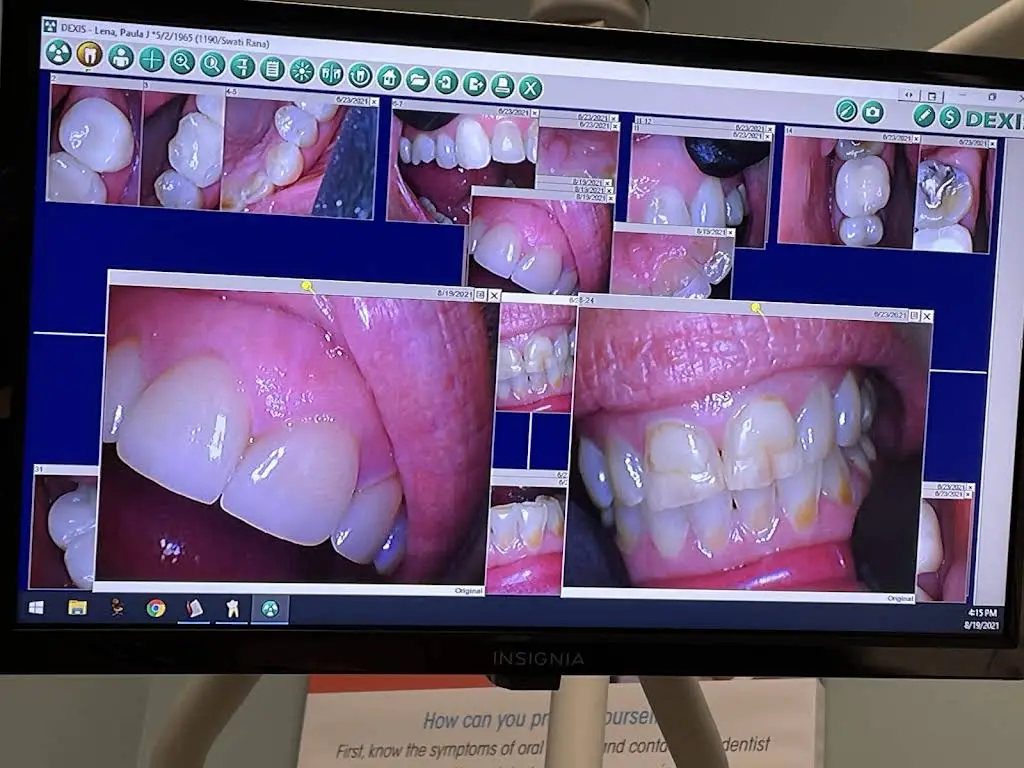The image size is (1024, 768).
Task: Click the DEXIS radiation taskbar icon
Action: (x=270, y=609)
